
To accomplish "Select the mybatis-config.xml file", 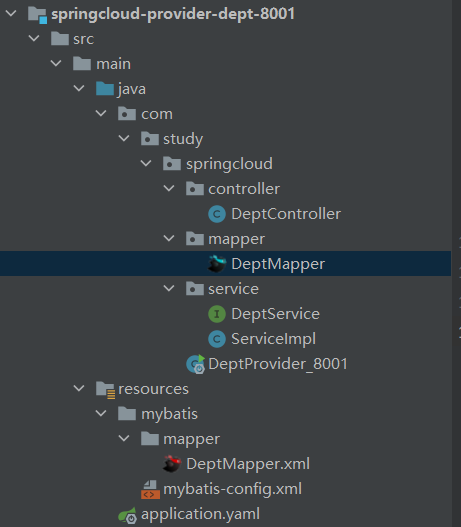I will click(x=233, y=489).
